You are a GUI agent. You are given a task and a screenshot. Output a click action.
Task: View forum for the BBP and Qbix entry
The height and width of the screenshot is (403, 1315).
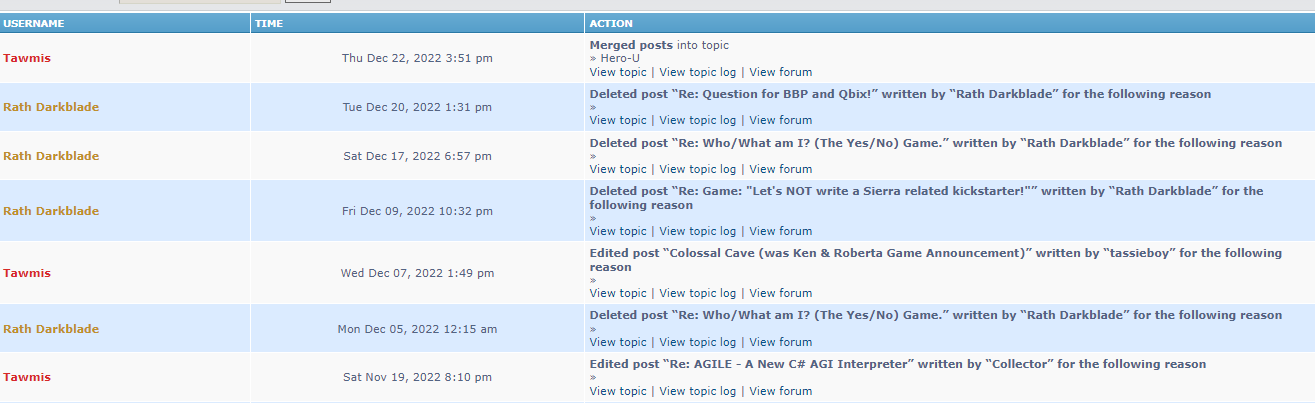click(780, 120)
